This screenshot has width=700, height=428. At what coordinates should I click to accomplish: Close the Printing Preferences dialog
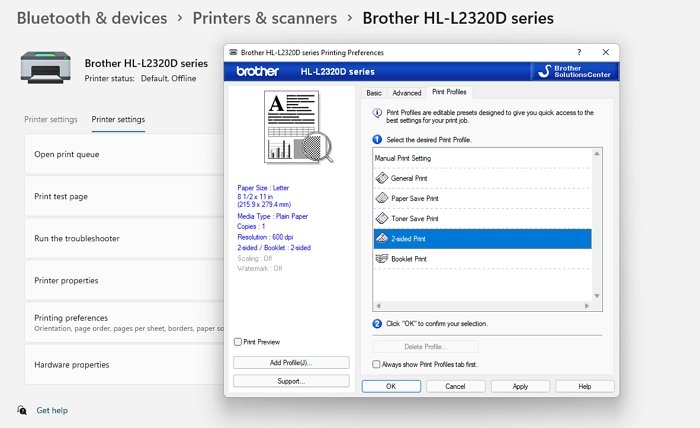[606, 52]
